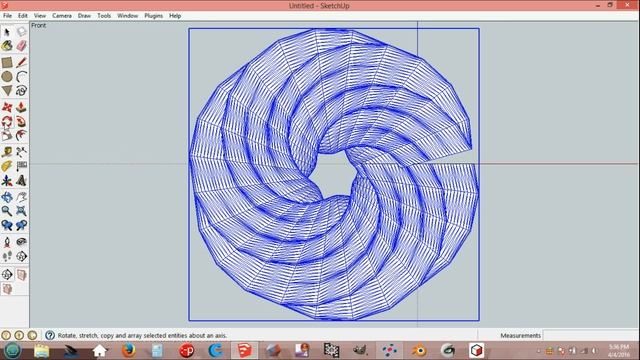The height and width of the screenshot is (360, 640).
Task: Pick the Zoom magnifier tool
Action: pos(7,211)
